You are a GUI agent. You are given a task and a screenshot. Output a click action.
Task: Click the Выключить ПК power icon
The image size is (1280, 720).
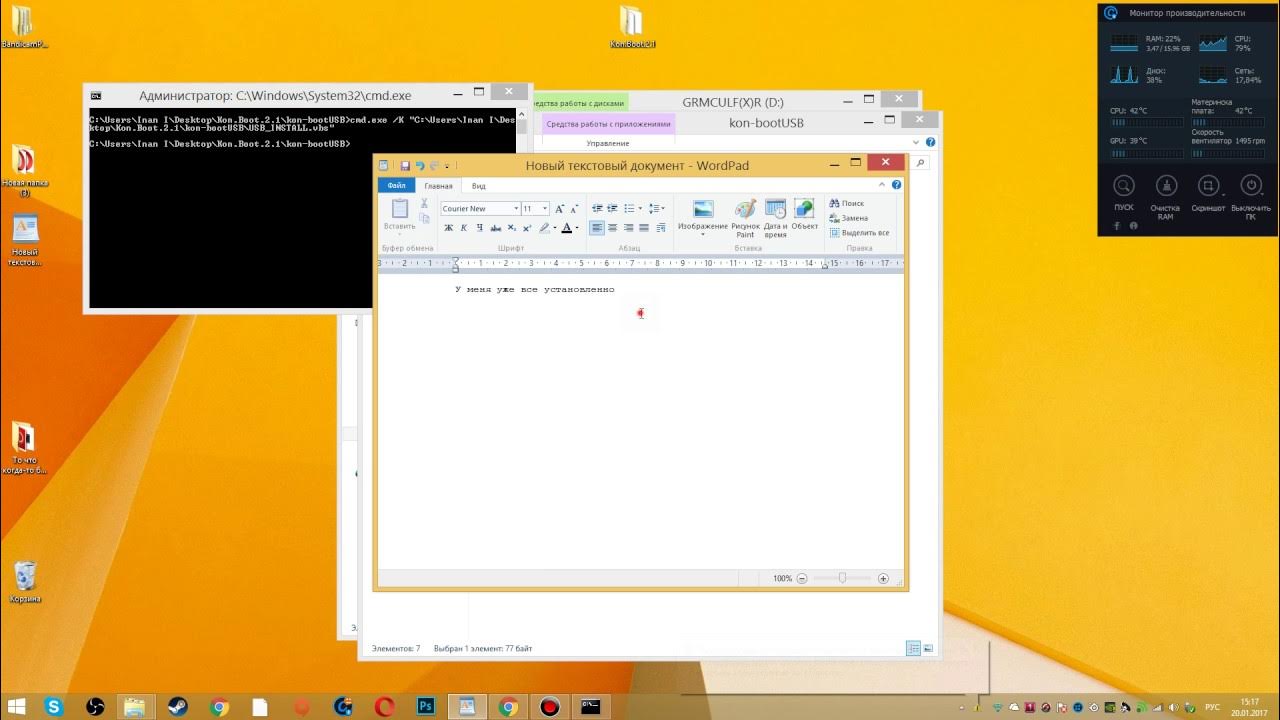1250,186
